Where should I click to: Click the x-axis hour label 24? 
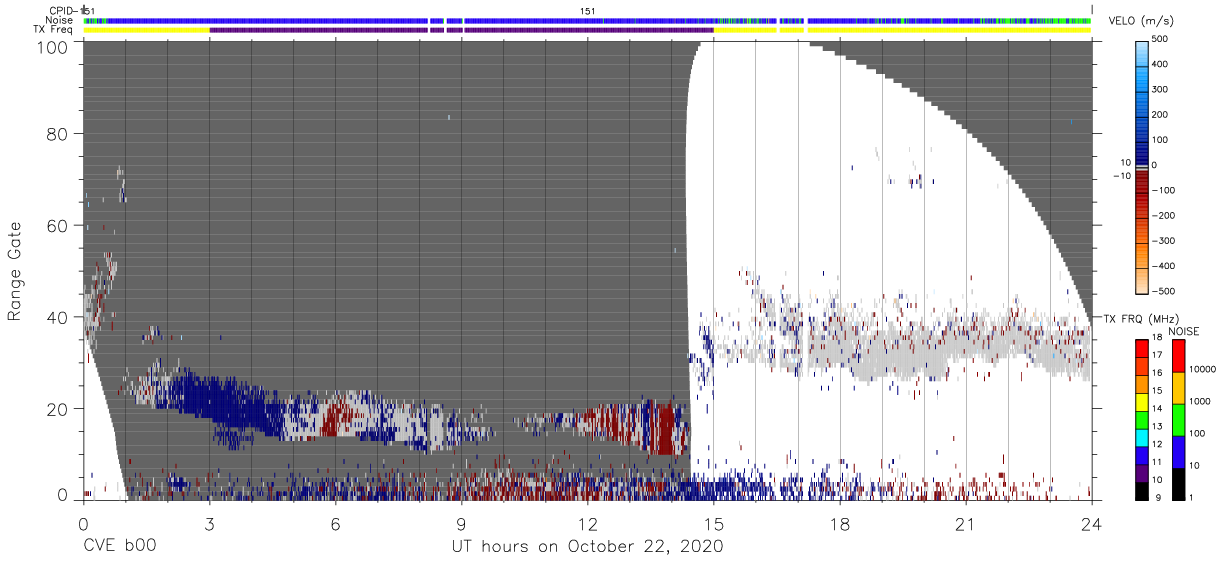[1092, 523]
